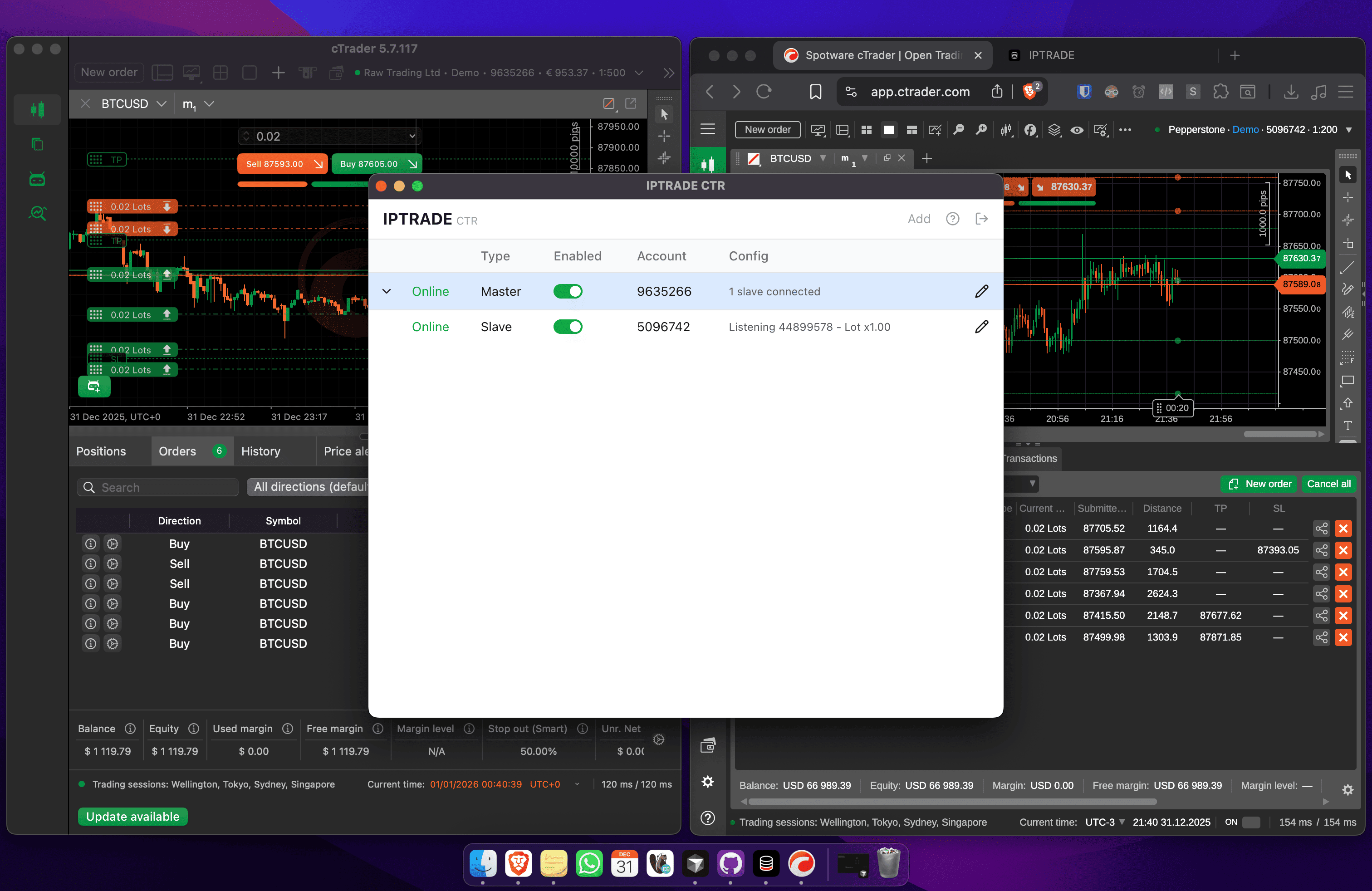
Task: Open the cBot robot icon in cTrader sidebar
Action: pos(38,179)
